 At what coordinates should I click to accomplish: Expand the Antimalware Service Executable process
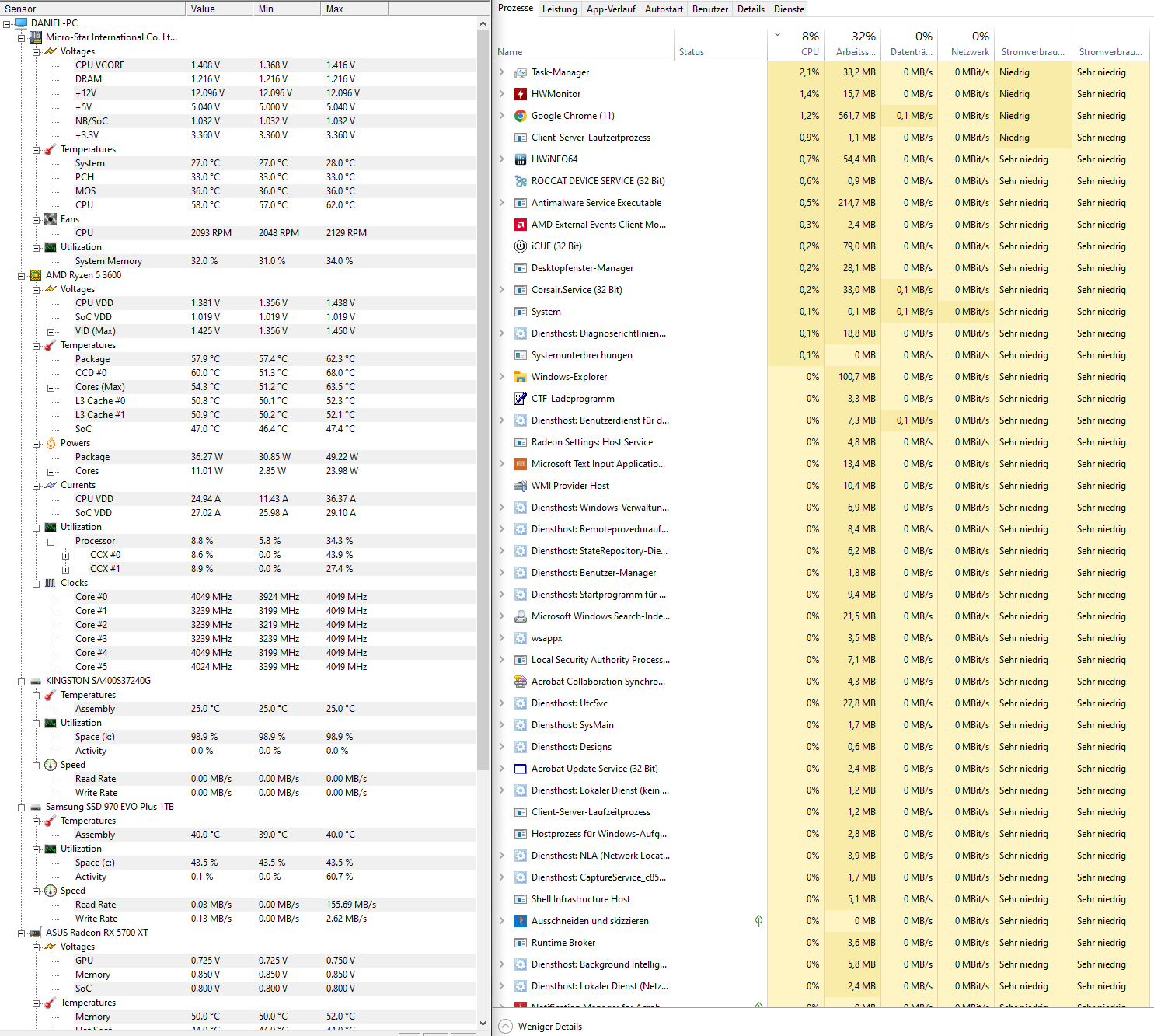(501, 203)
